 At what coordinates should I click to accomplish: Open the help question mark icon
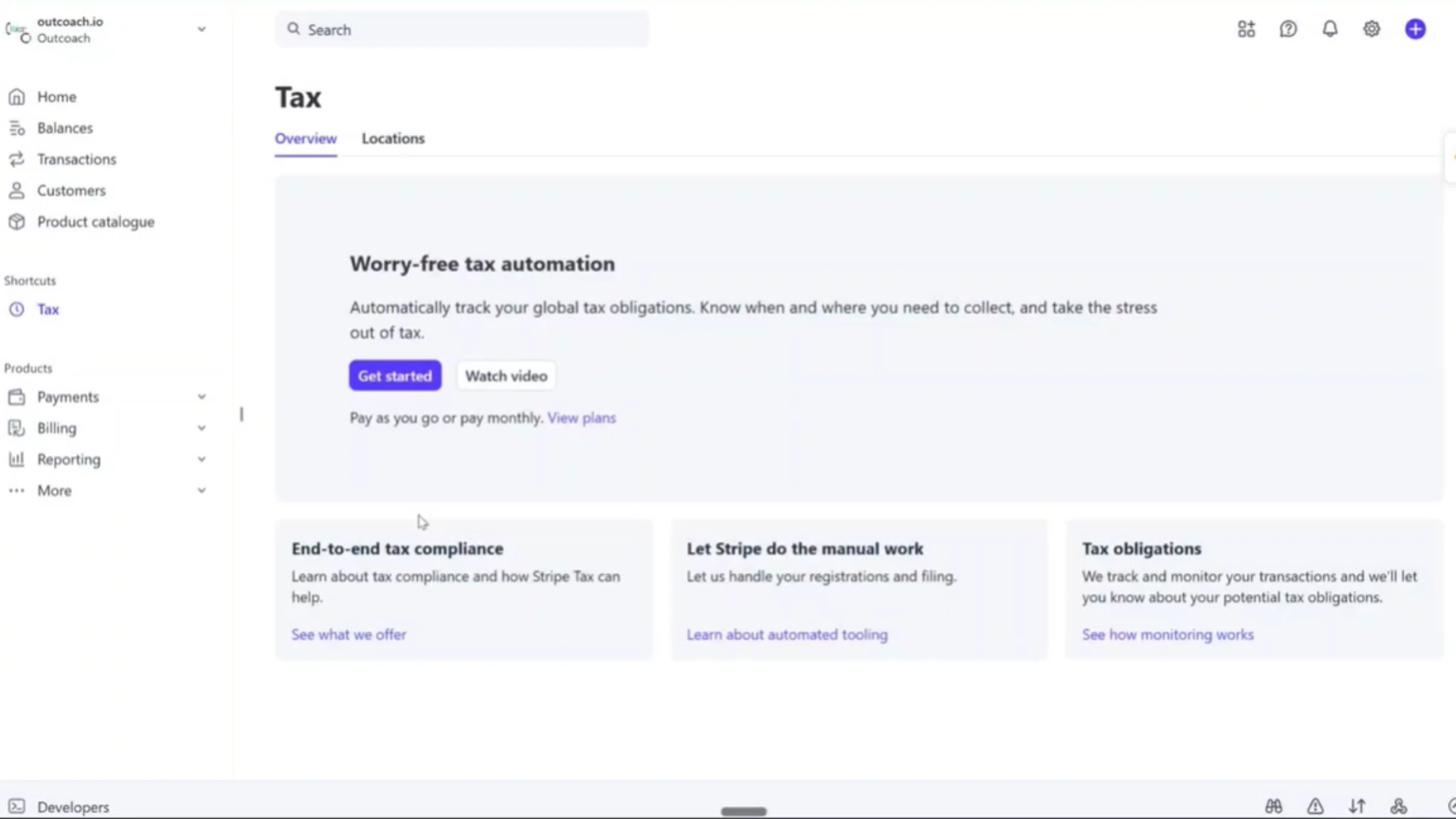(x=1288, y=30)
